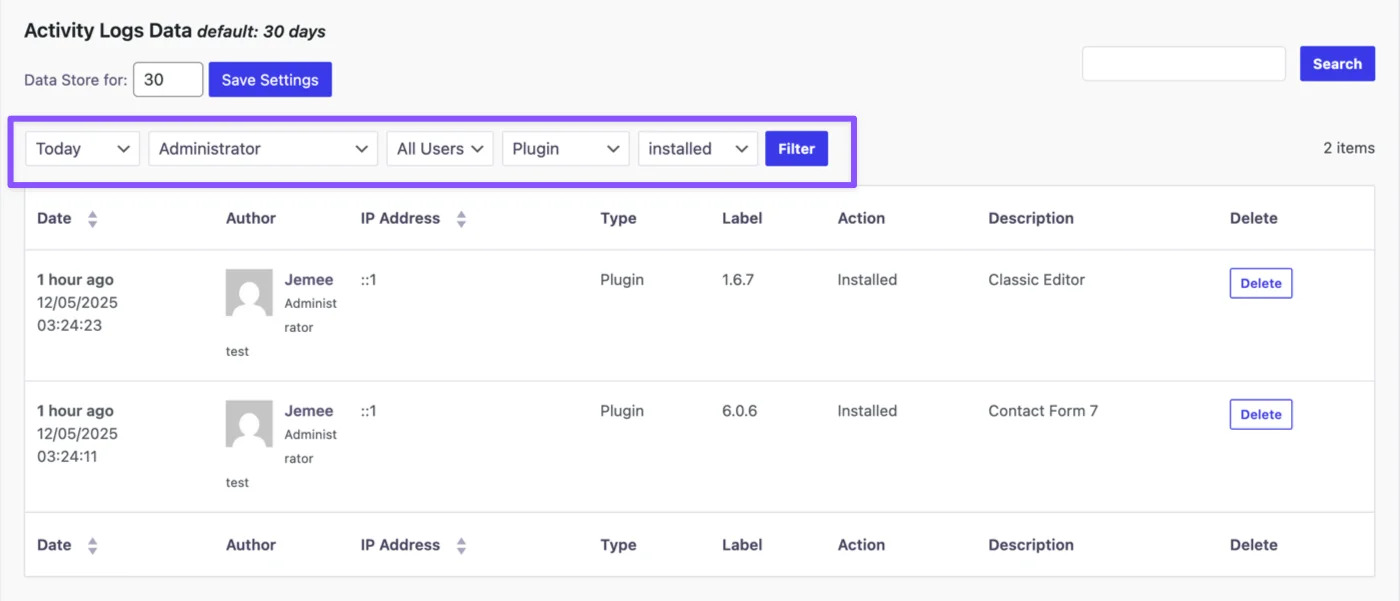Screen dimensions: 1400x601
Task: Click the Data Store days field
Action: 167,79
